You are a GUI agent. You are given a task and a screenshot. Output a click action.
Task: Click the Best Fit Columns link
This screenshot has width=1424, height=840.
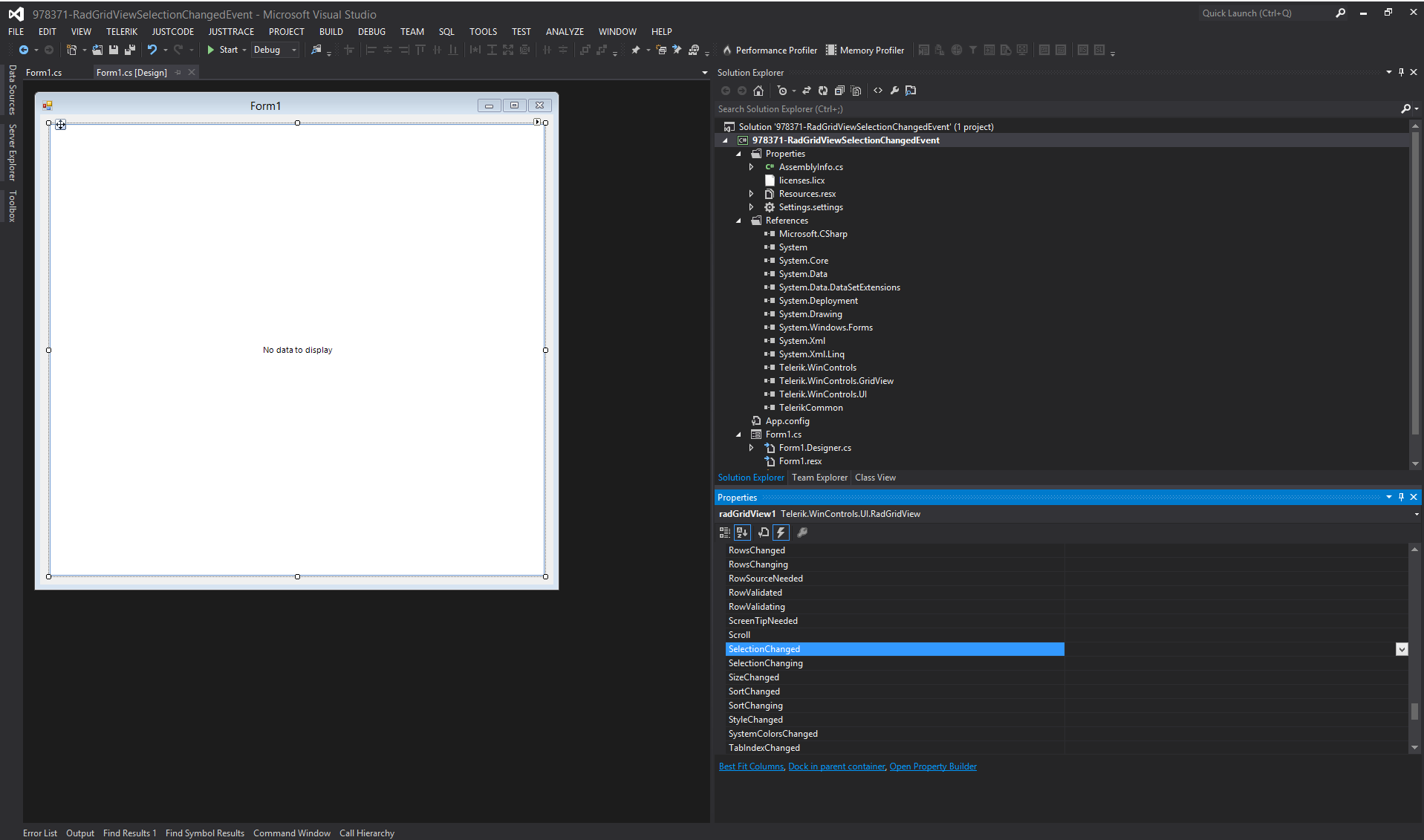[x=750, y=766]
